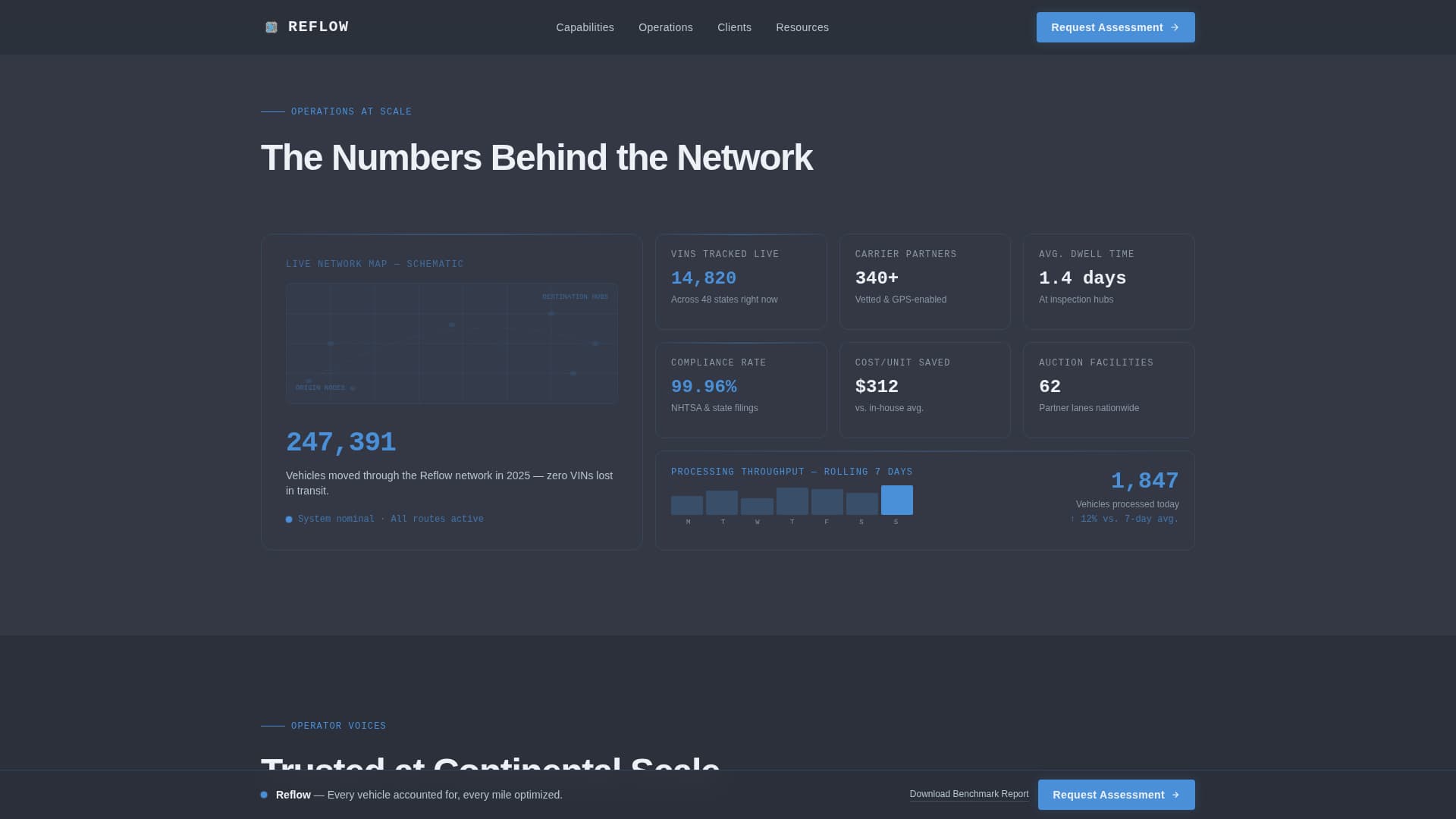Toggle the System nominal status dot

click(x=288, y=519)
